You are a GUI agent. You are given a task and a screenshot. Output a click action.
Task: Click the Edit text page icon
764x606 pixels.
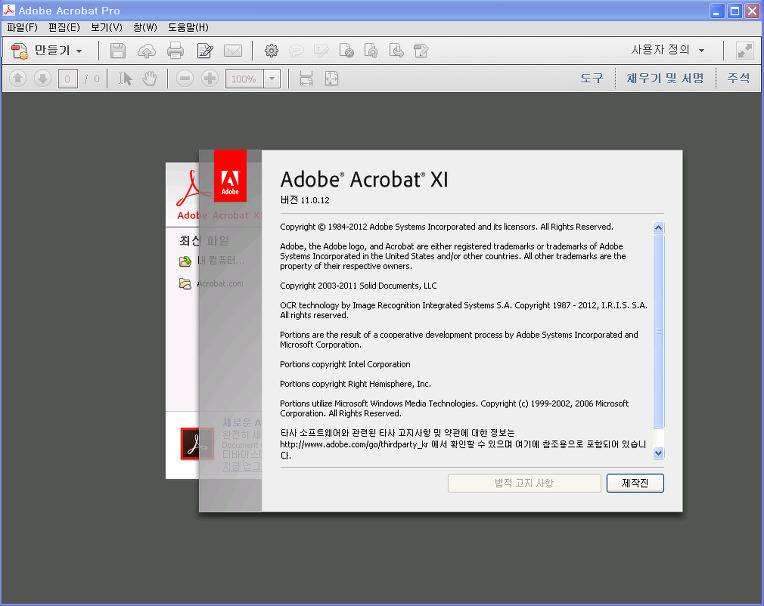(205, 51)
